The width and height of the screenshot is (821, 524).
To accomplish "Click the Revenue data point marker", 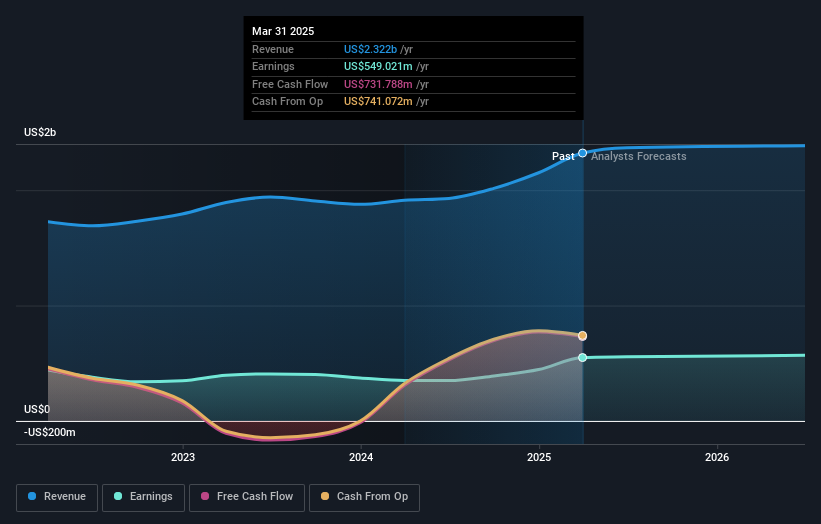I will coord(582,153).
